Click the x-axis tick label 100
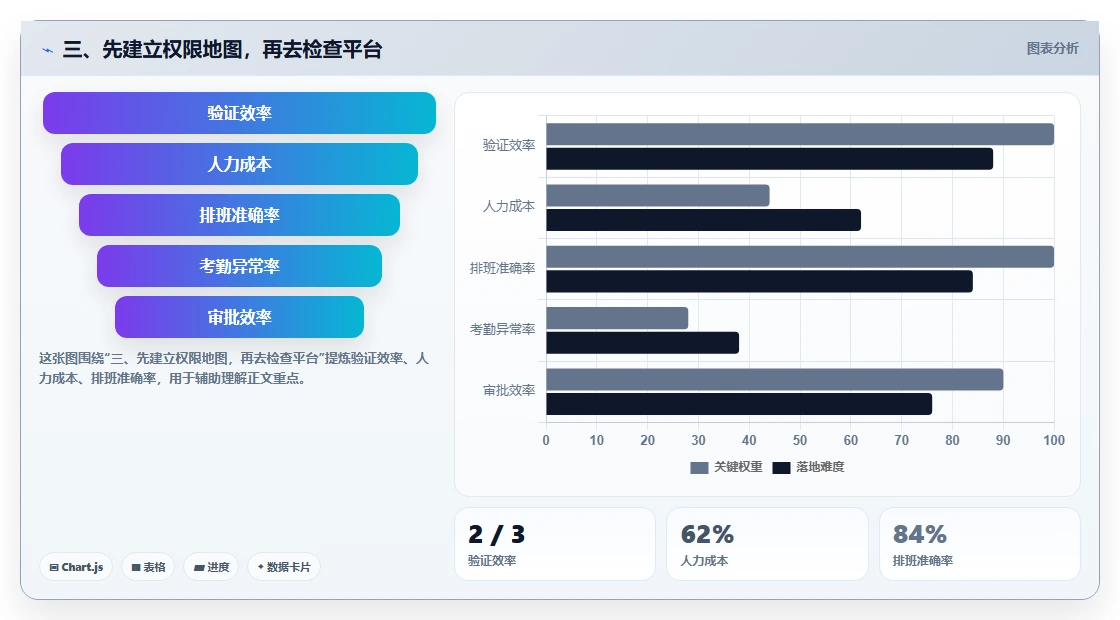 1054,441
